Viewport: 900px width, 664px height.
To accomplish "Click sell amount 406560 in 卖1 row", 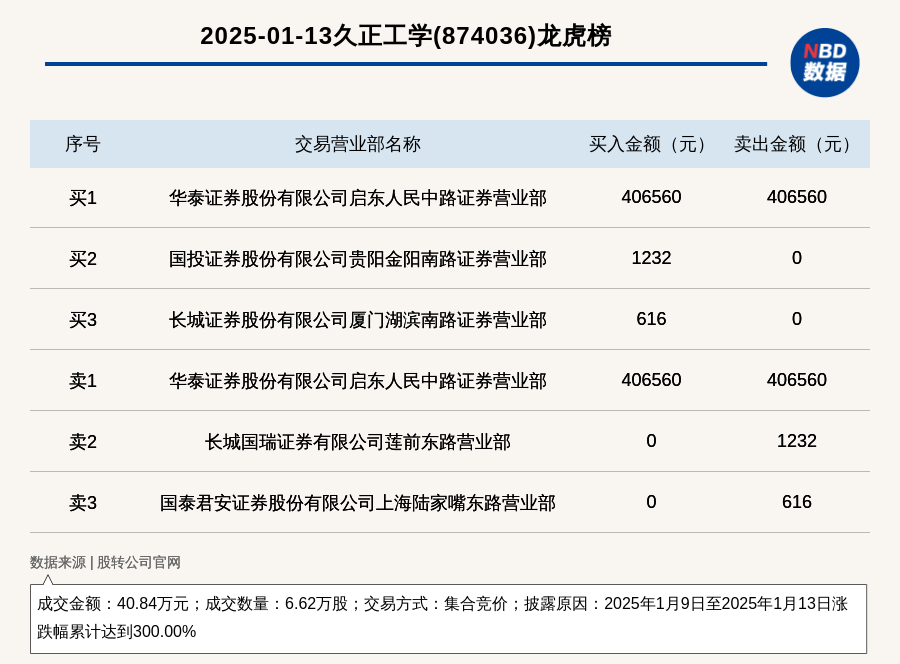I will point(796,379).
